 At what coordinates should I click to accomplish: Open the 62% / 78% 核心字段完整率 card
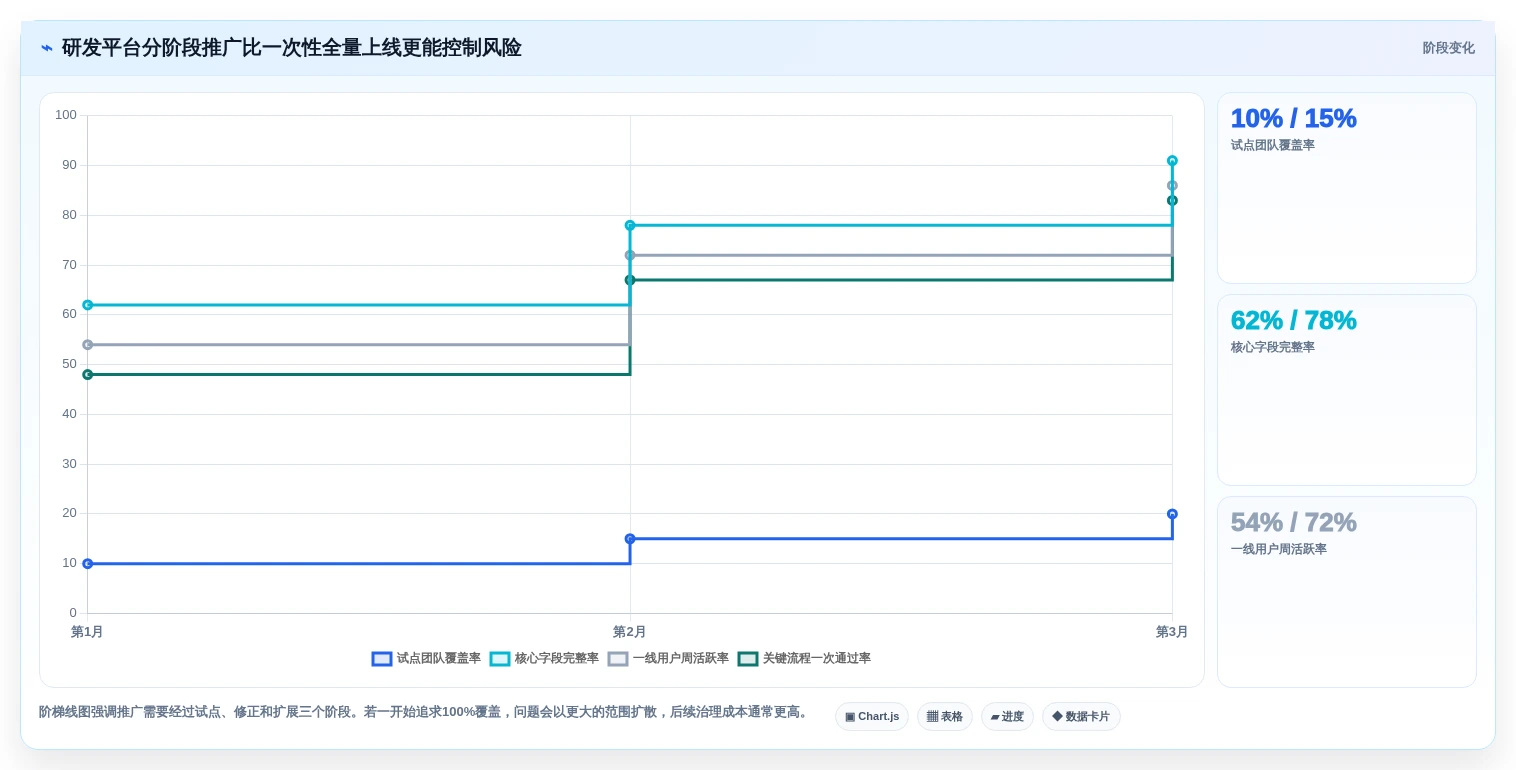pos(1347,390)
